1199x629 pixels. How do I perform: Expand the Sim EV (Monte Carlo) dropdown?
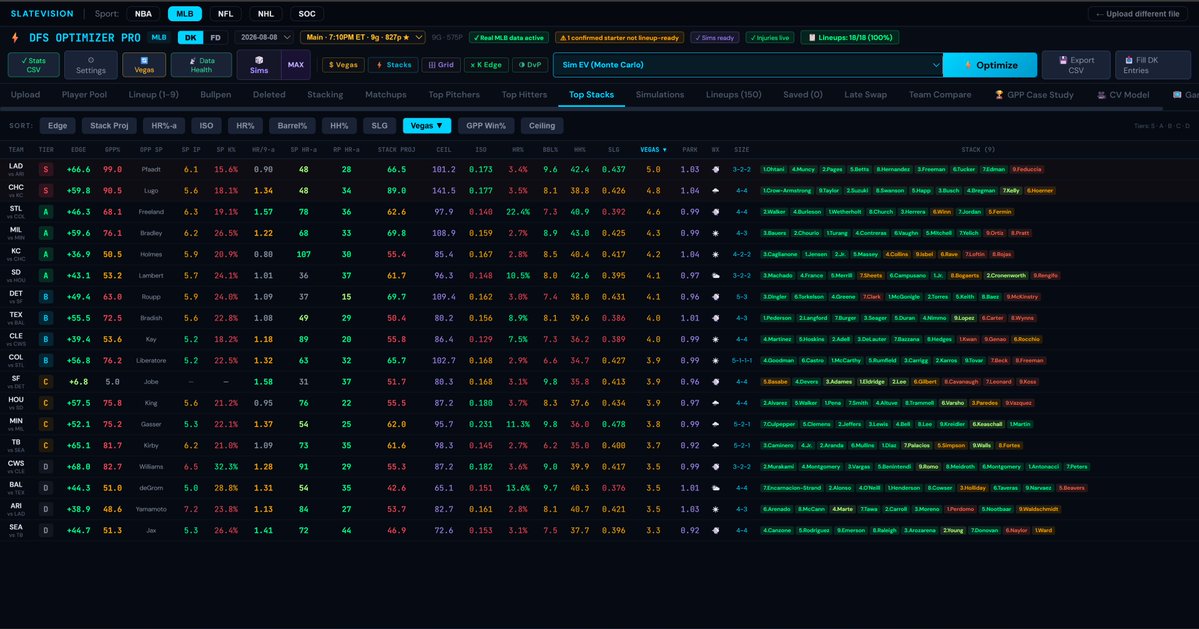[747, 65]
